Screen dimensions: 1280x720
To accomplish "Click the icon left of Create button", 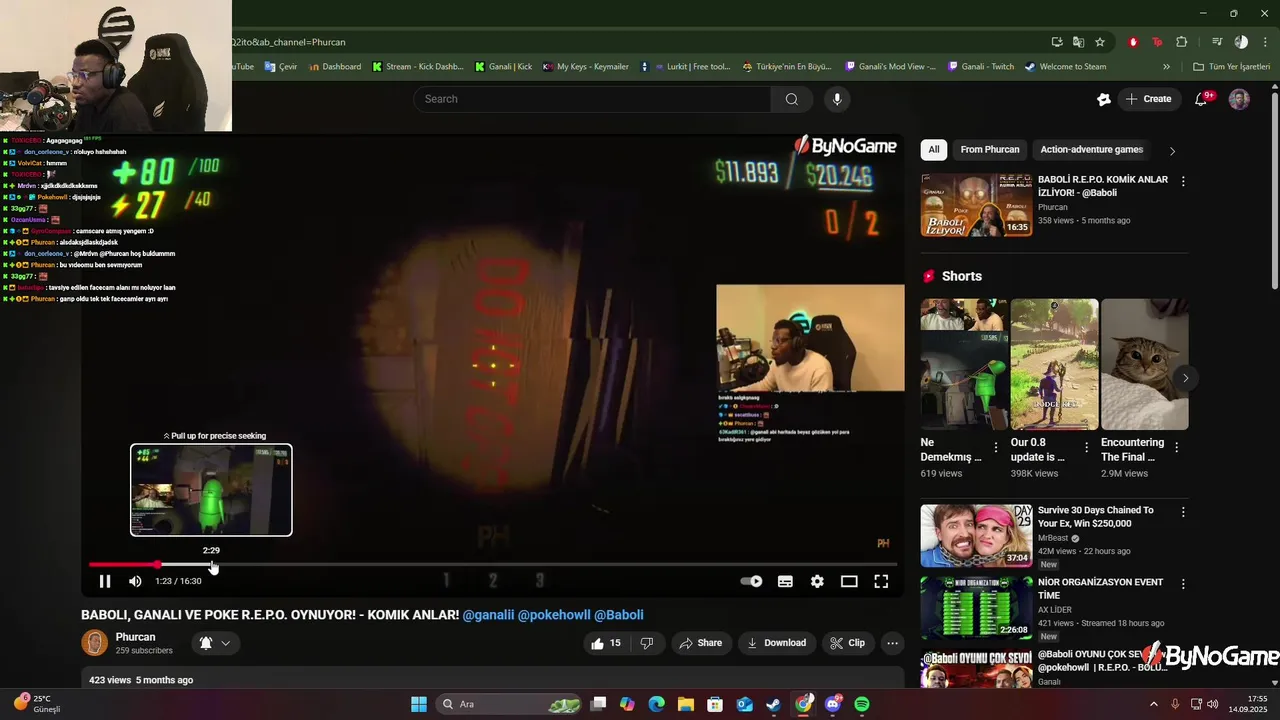I will click(x=1103, y=99).
